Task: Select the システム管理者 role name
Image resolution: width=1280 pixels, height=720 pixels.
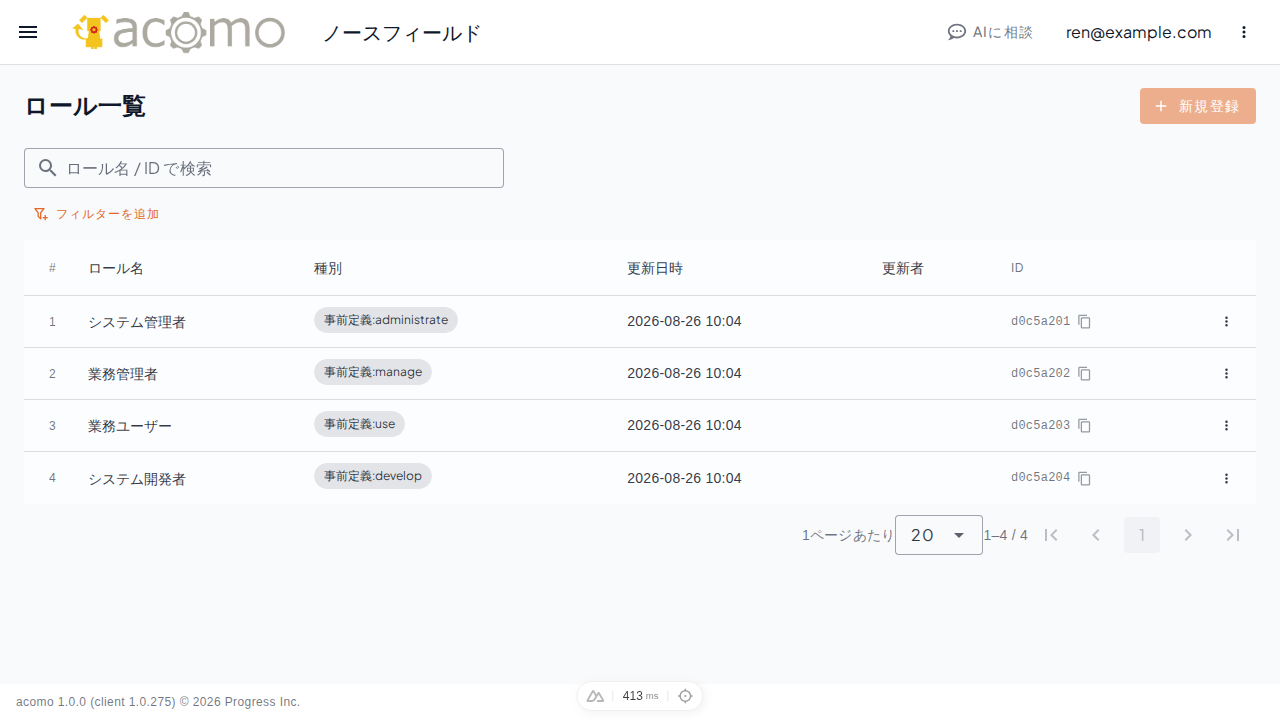Action: (x=137, y=323)
